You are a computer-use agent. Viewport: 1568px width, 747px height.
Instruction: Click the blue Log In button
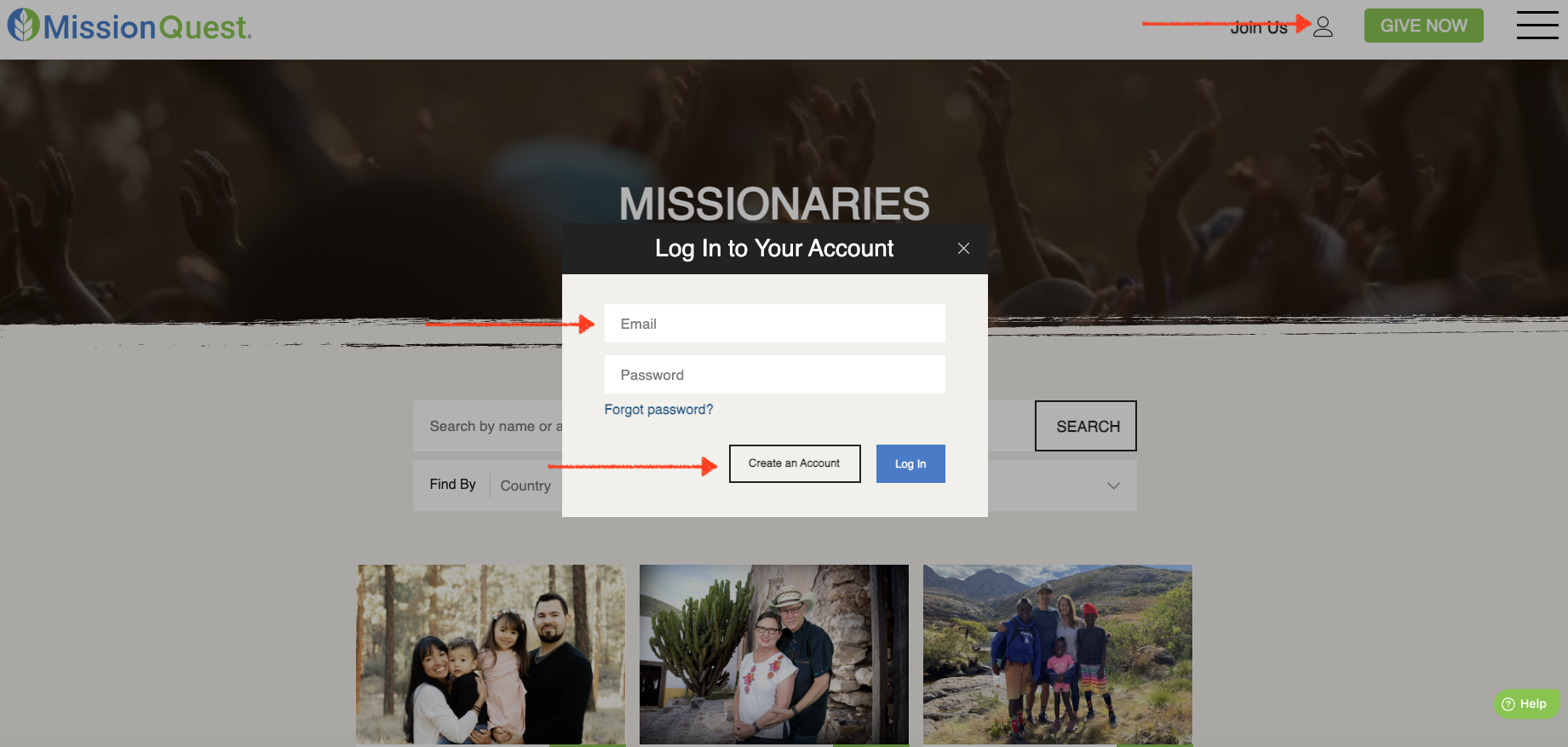[910, 463]
